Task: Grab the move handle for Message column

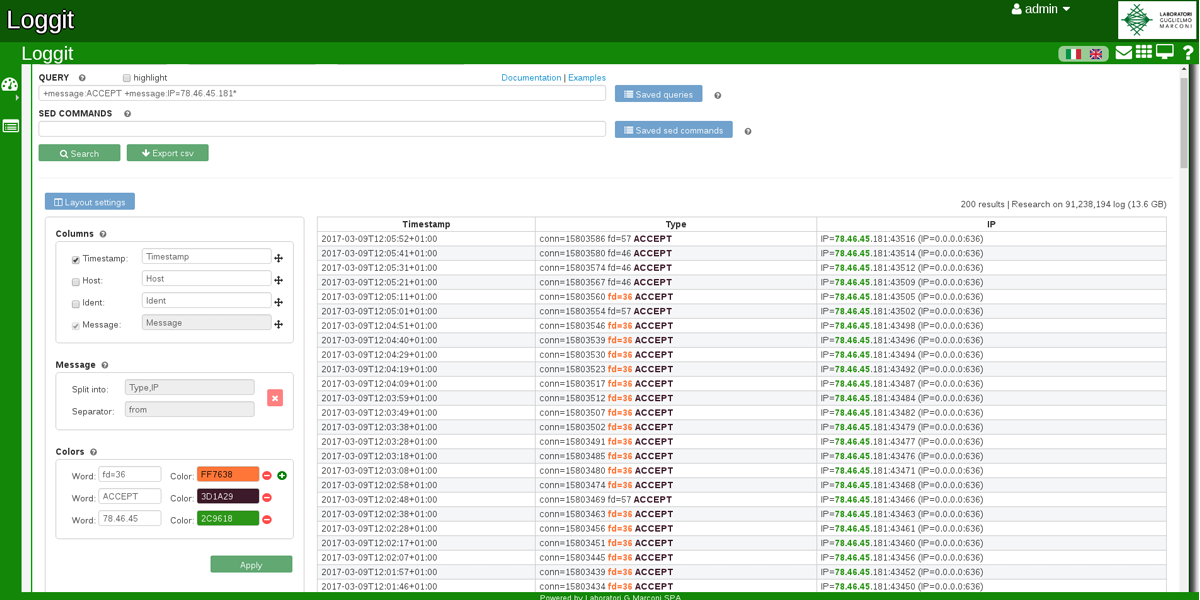Action: click(x=279, y=325)
